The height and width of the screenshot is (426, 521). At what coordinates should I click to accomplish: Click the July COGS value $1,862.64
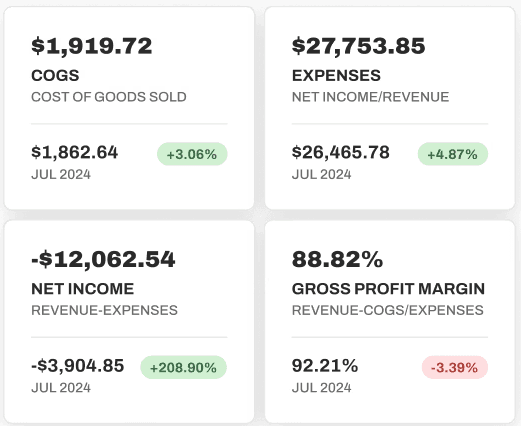75,152
